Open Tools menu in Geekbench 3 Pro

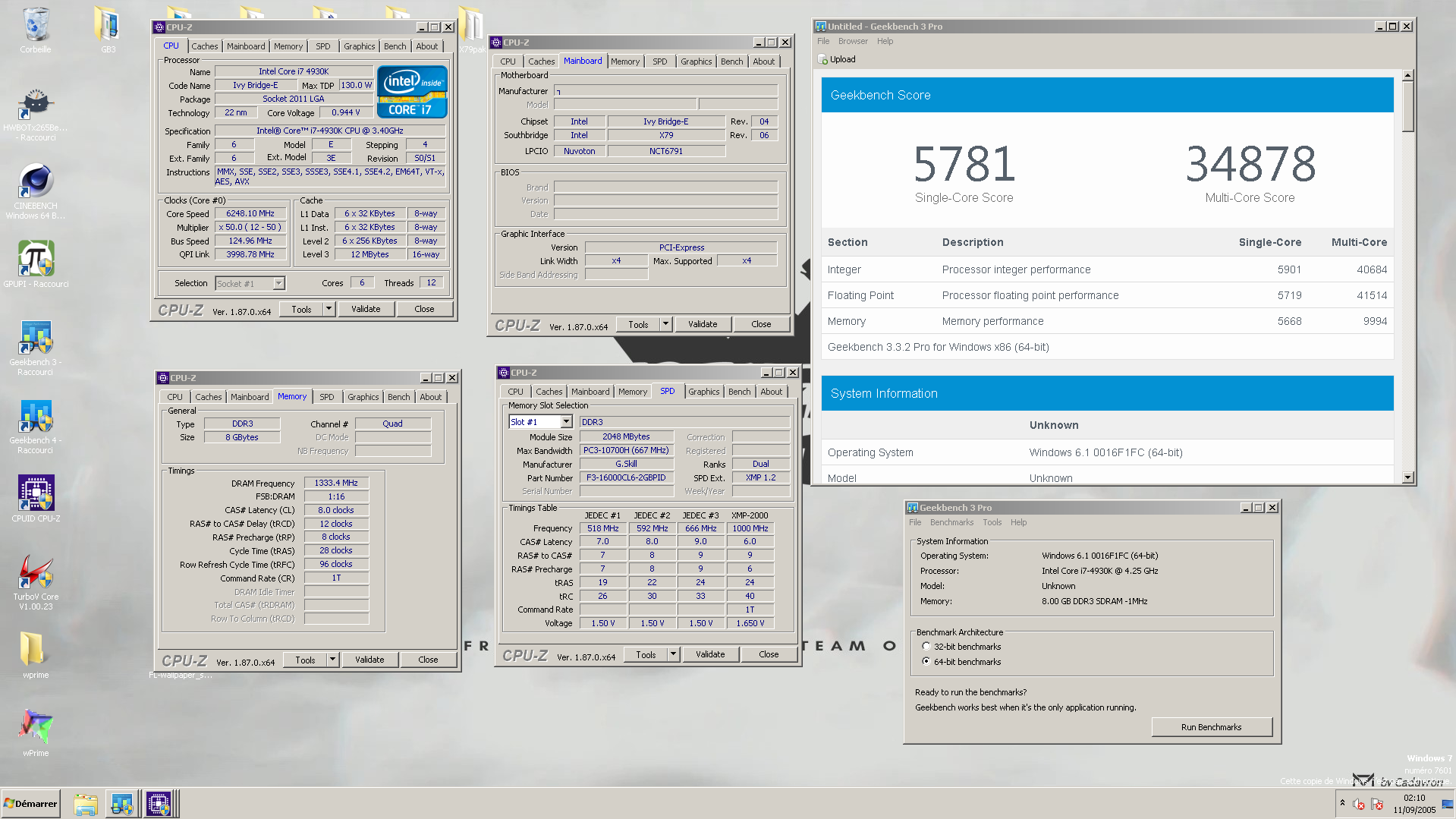click(x=992, y=523)
